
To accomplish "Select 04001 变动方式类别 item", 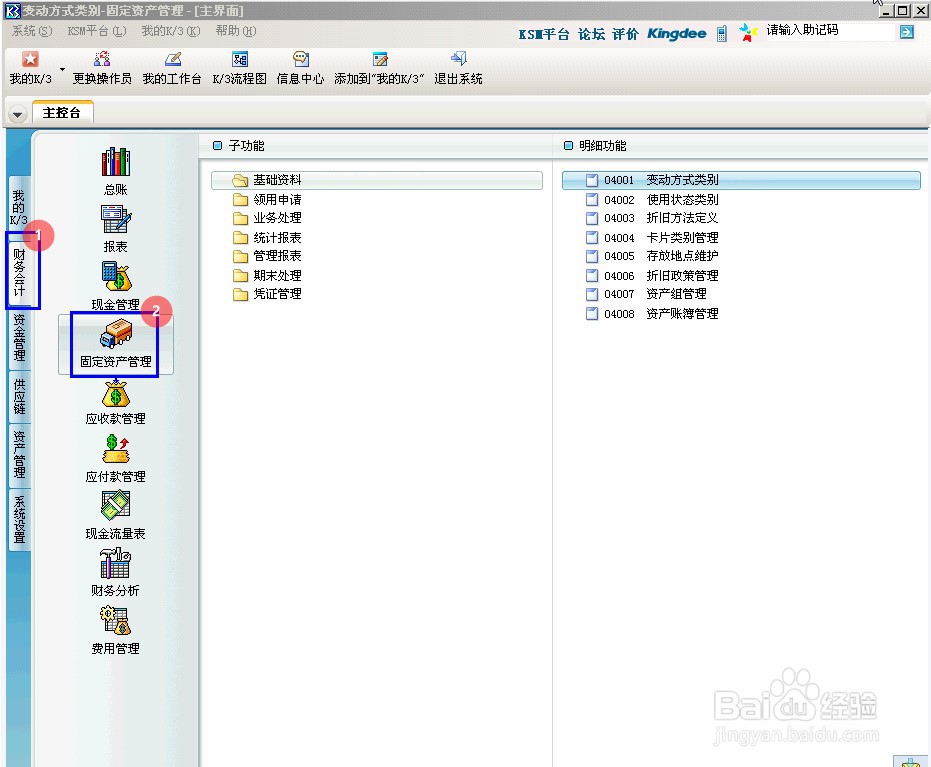I will pyautogui.click(x=741, y=180).
